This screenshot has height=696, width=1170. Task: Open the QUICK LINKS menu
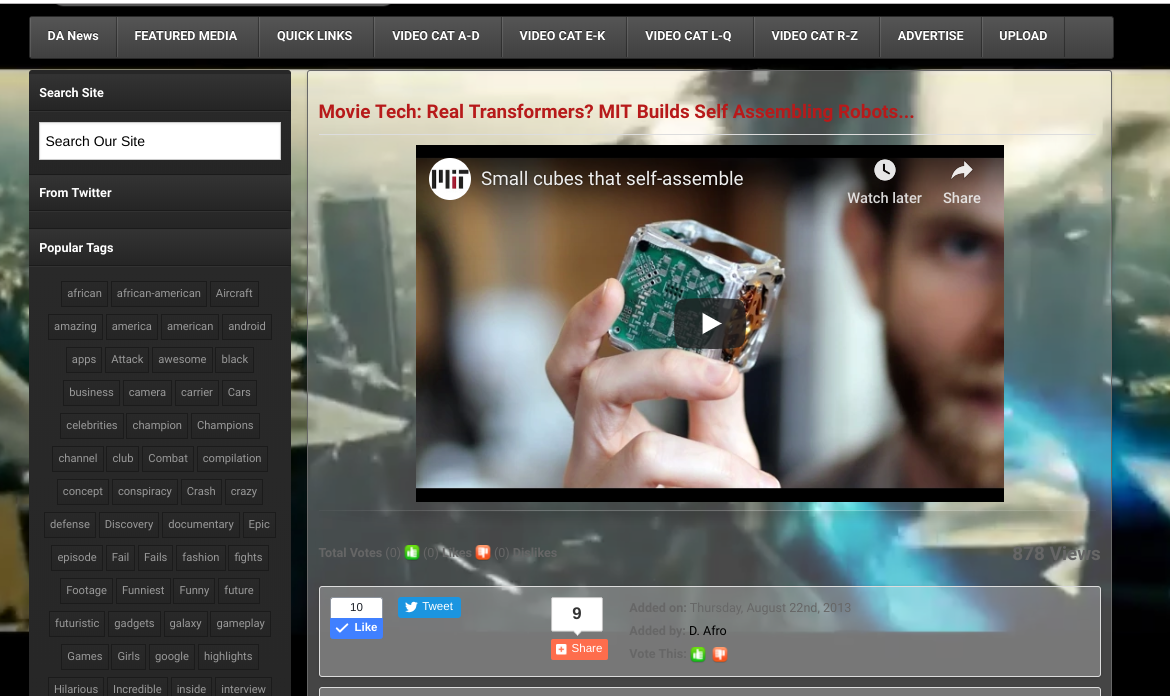(315, 36)
